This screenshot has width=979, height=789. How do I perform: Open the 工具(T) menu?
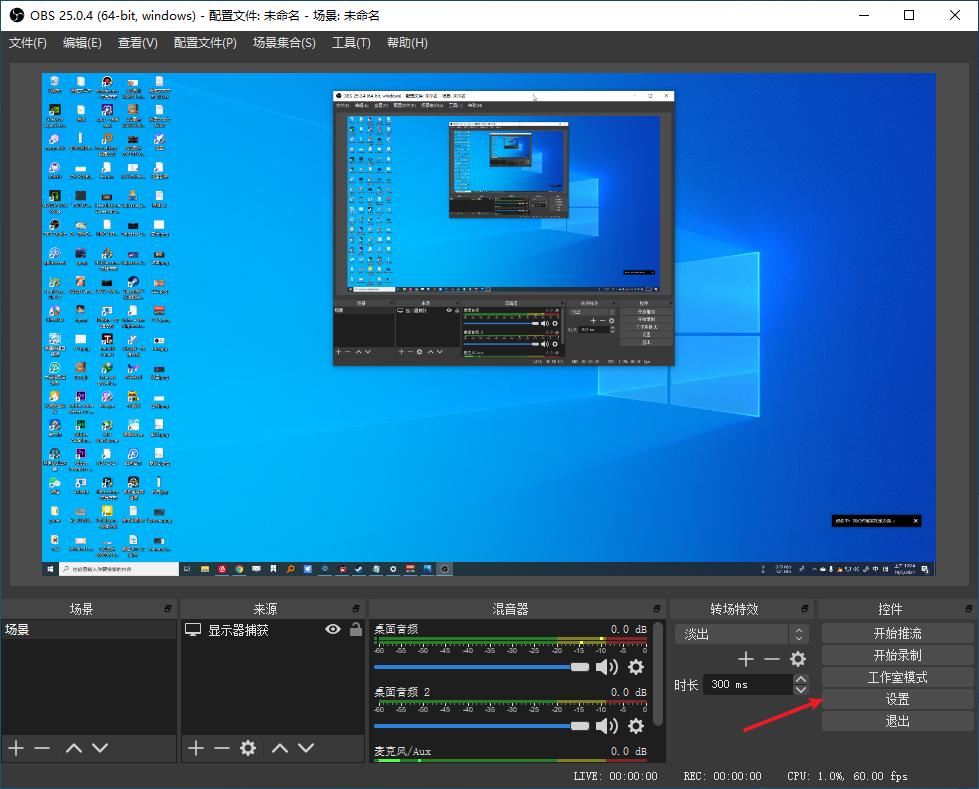point(351,43)
